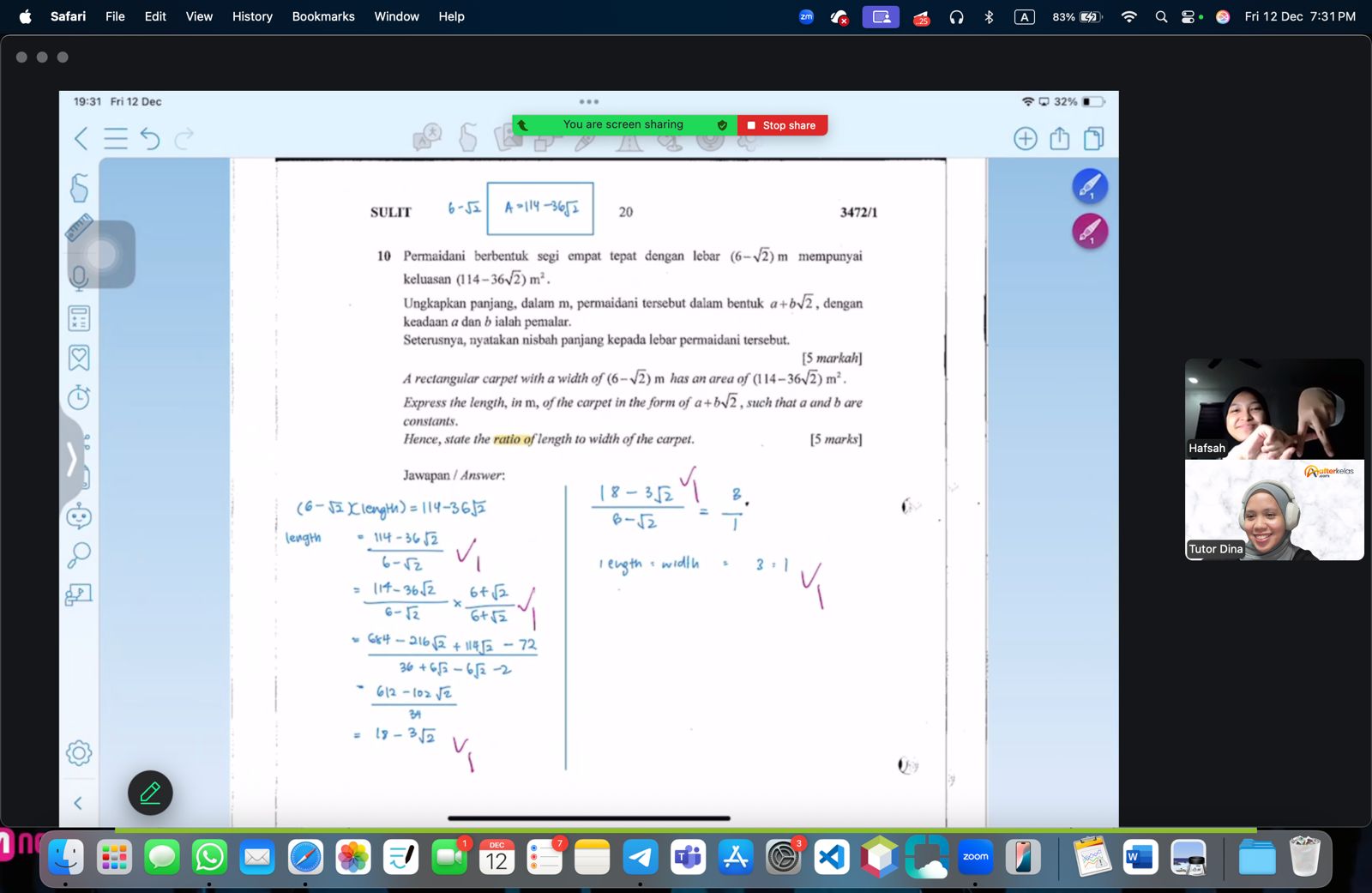
Task: Start the stopwatch timer tool
Action: click(x=79, y=397)
